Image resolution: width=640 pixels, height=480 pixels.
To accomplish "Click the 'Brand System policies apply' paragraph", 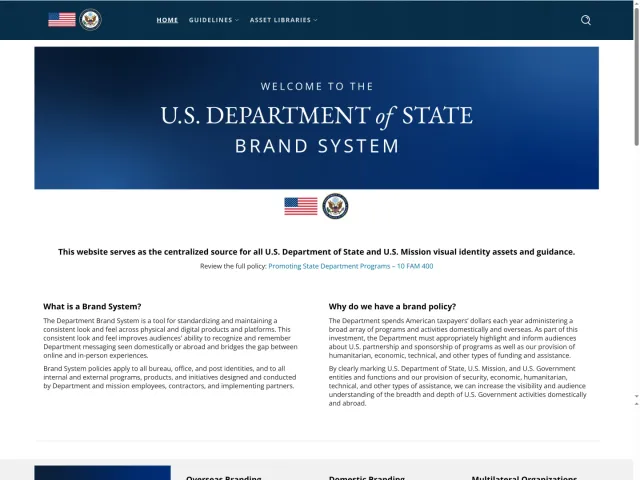I will point(170,377).
